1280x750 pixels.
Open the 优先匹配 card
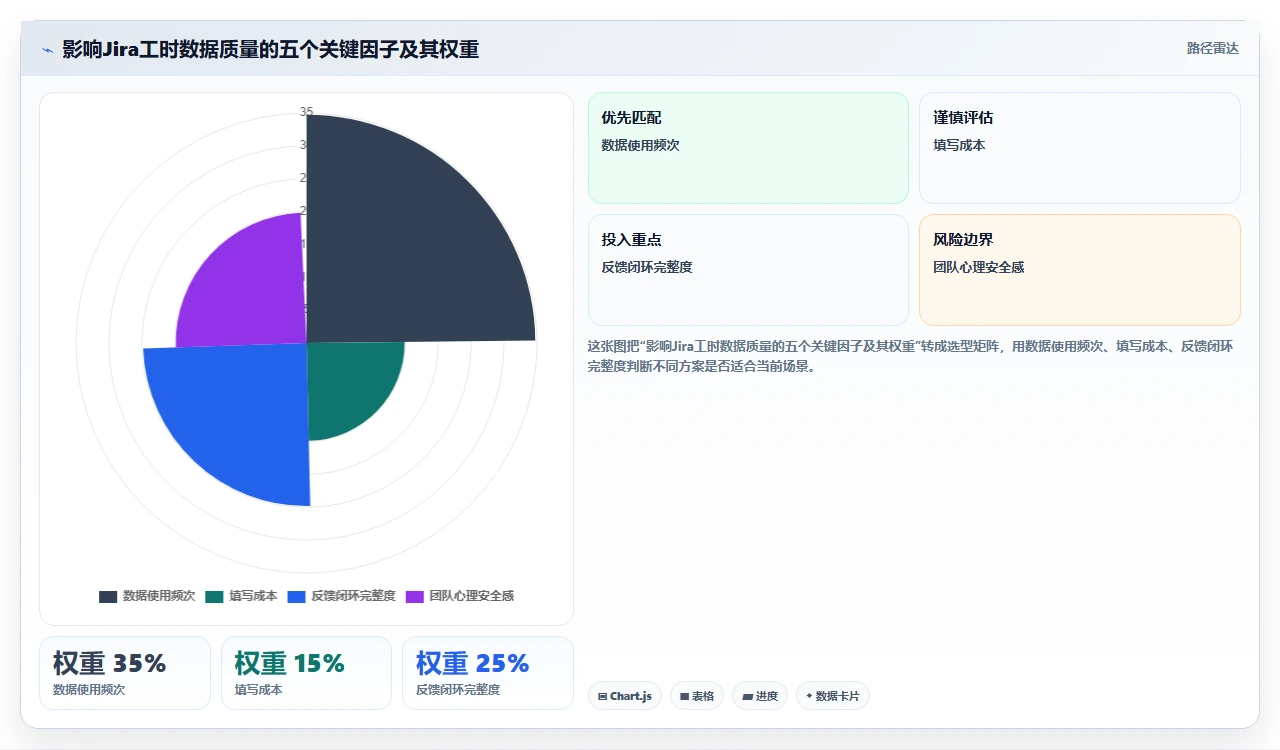click(x=748, y=148)
